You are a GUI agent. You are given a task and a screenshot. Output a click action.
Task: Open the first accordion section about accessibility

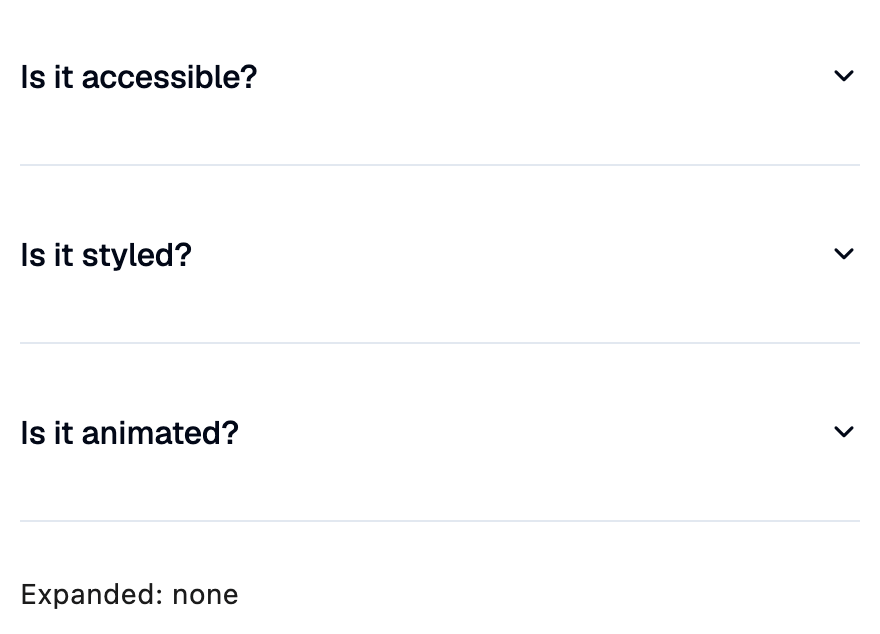click(x=440, y=76)
